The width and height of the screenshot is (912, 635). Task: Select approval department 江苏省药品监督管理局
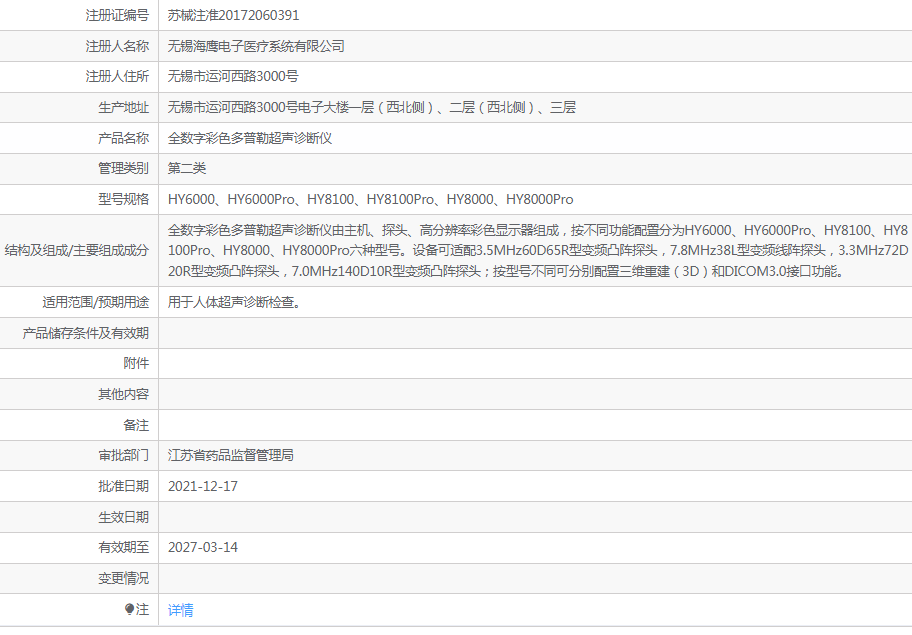230,455
